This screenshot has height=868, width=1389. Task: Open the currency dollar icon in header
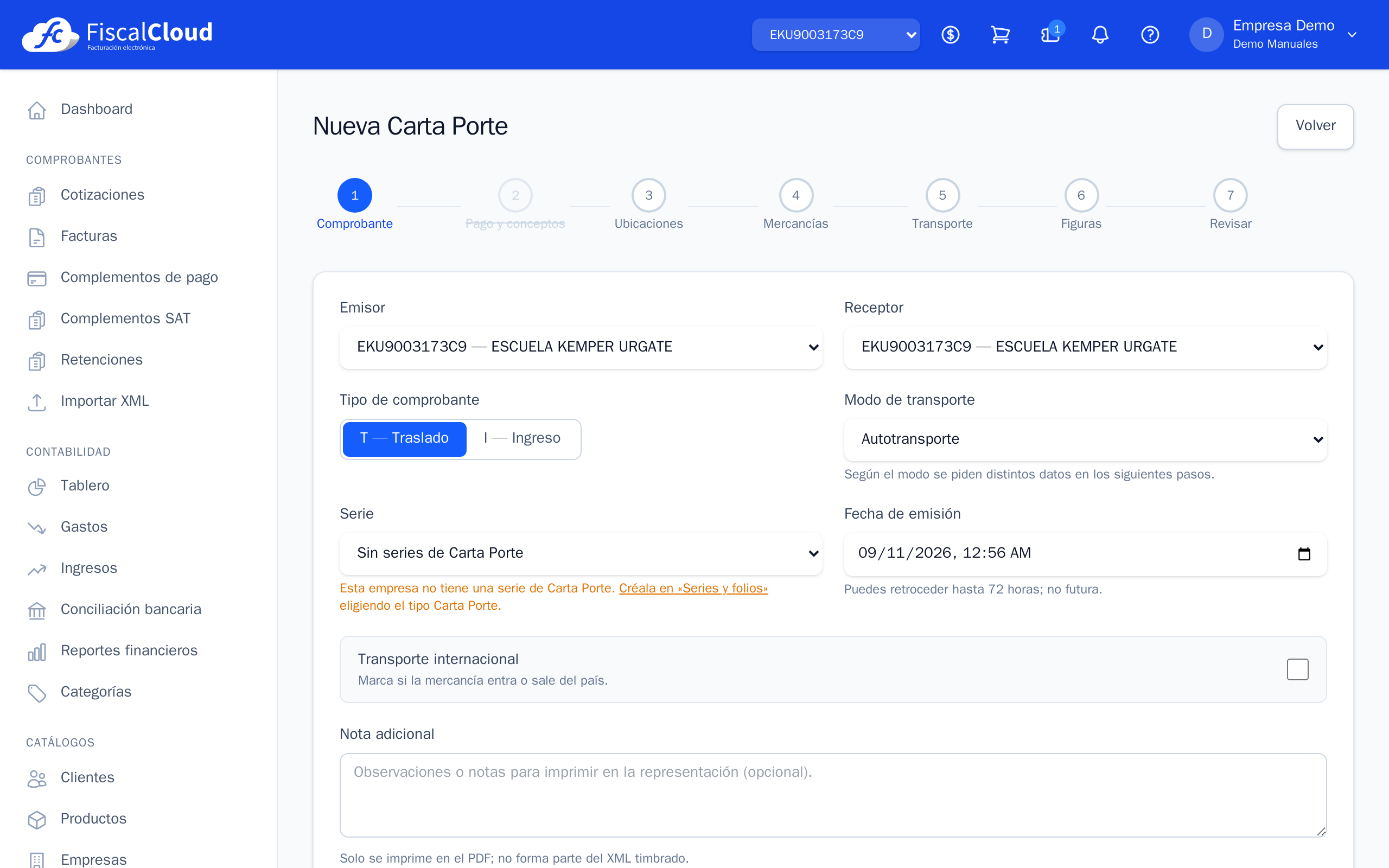coord(951,34)
